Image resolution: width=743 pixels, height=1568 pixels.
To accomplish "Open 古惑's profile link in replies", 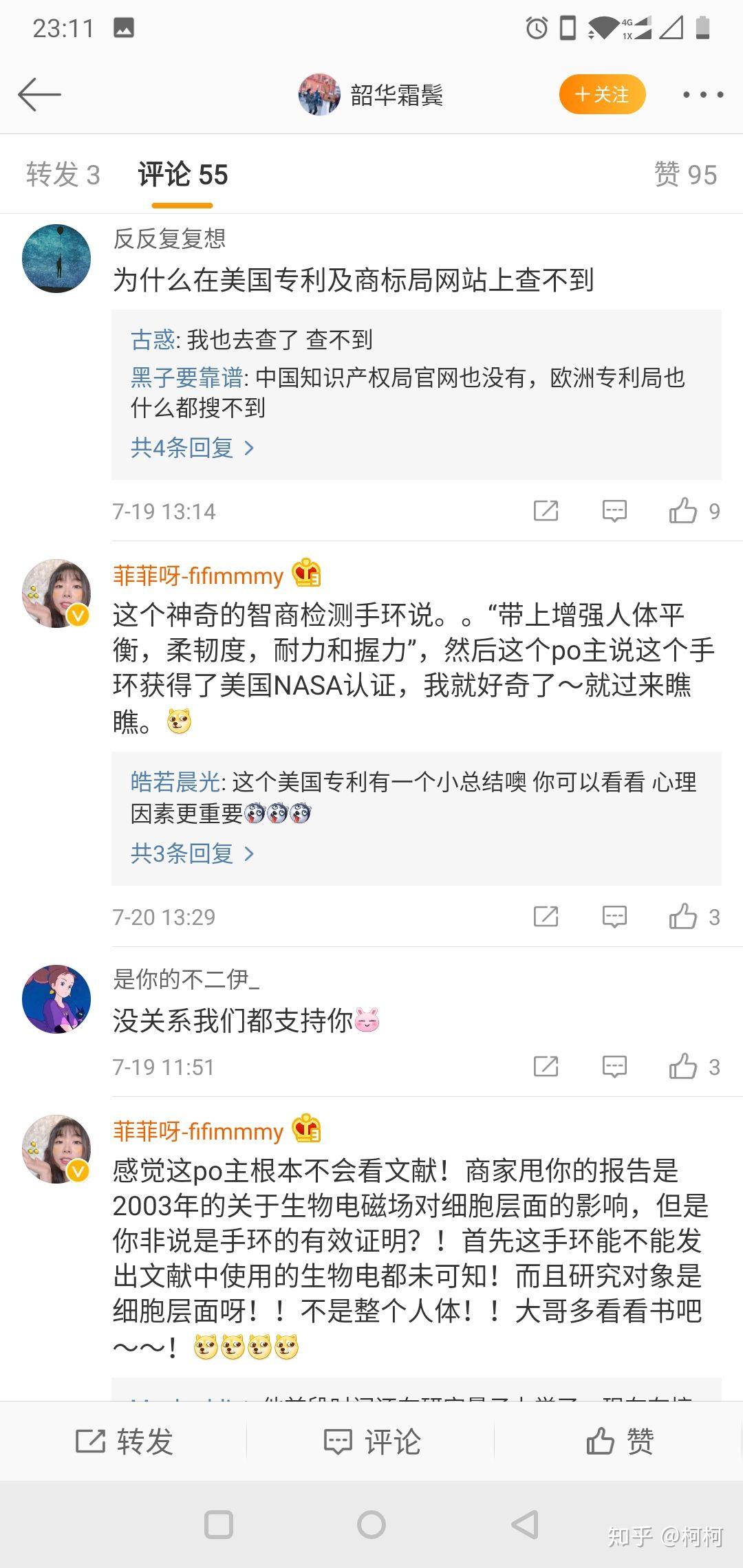I will pos(153,339).
